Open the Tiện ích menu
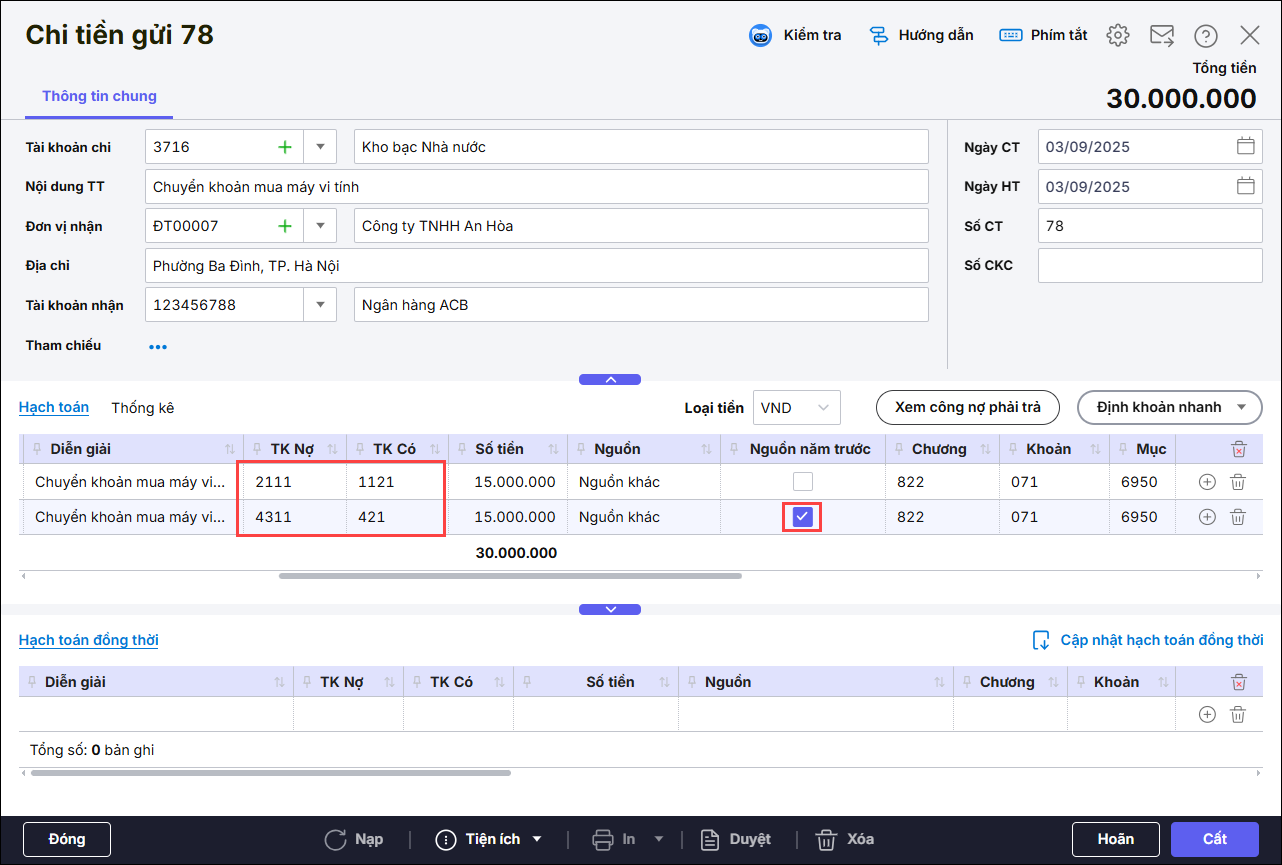Screen dimensions: 1282x865 [x=490, y=839]
